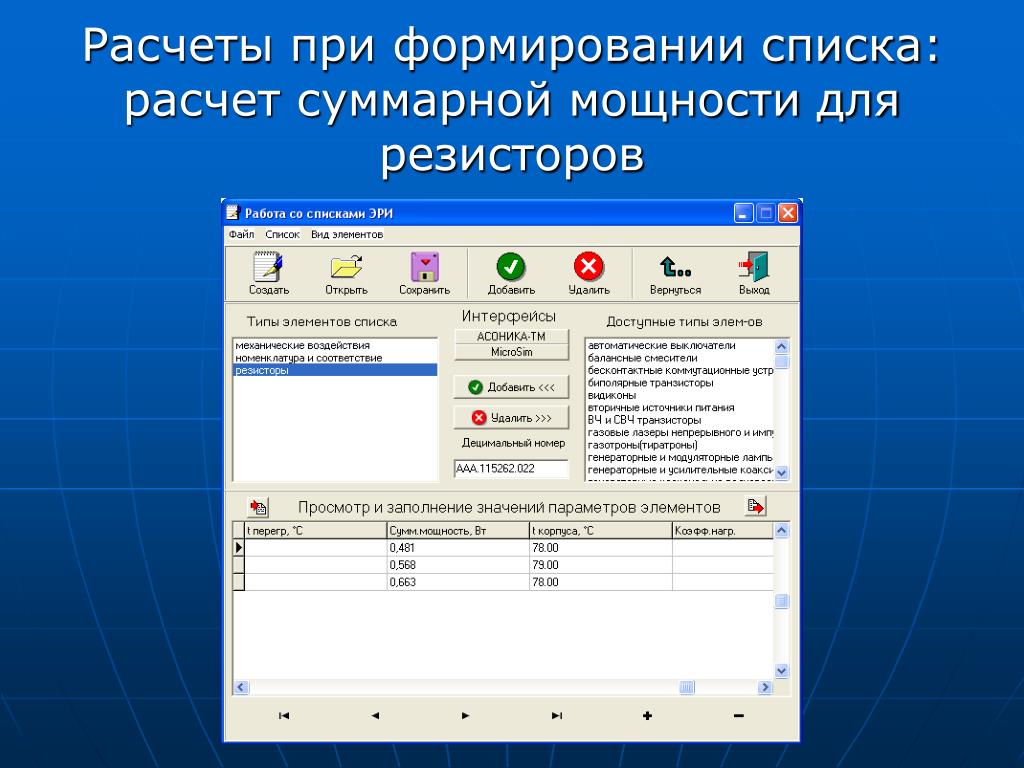Click the 79.00 case temperature cell

pyautogui.click(x=601, y=565)
